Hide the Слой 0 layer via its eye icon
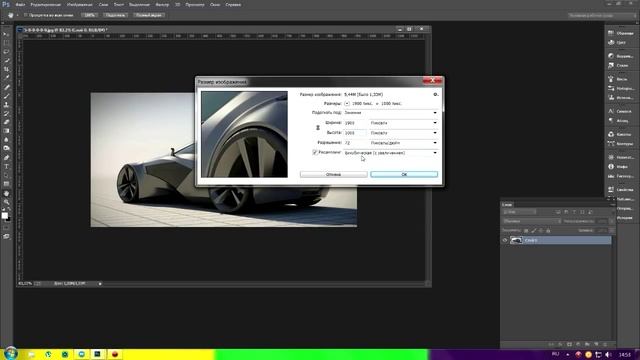640x360 pixels. tap(505, 240)
